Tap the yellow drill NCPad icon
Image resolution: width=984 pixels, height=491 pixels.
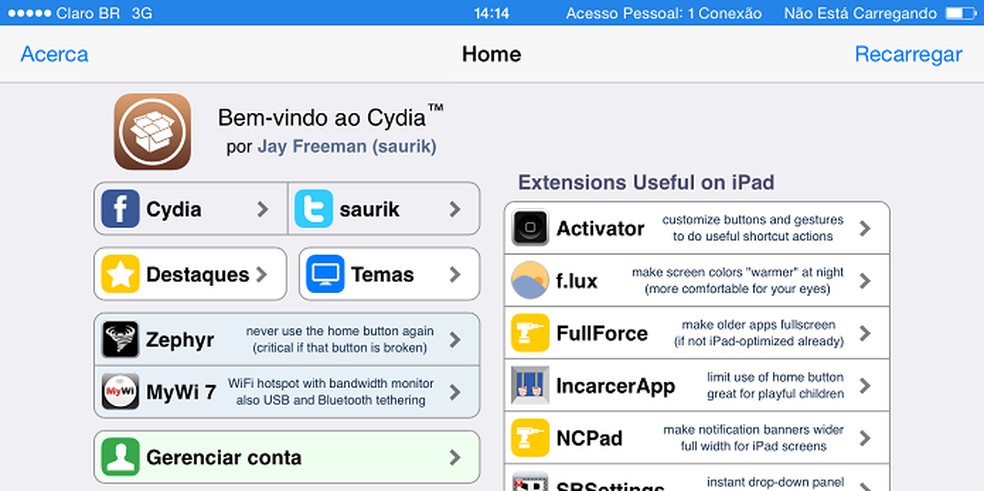point(530,438)
